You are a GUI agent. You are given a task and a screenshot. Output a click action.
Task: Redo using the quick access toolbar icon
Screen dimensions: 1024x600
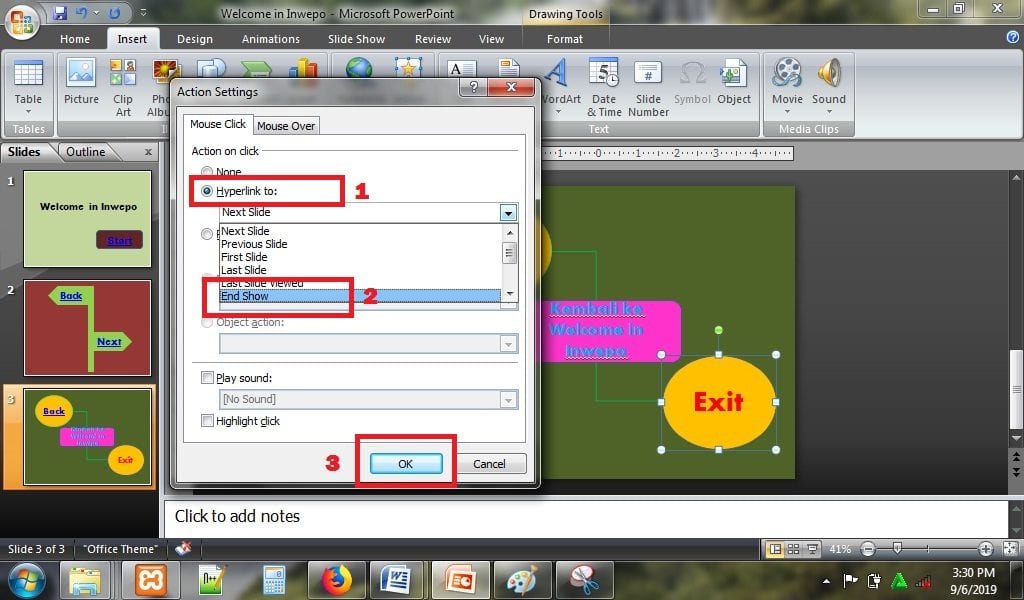click(114, 13)
